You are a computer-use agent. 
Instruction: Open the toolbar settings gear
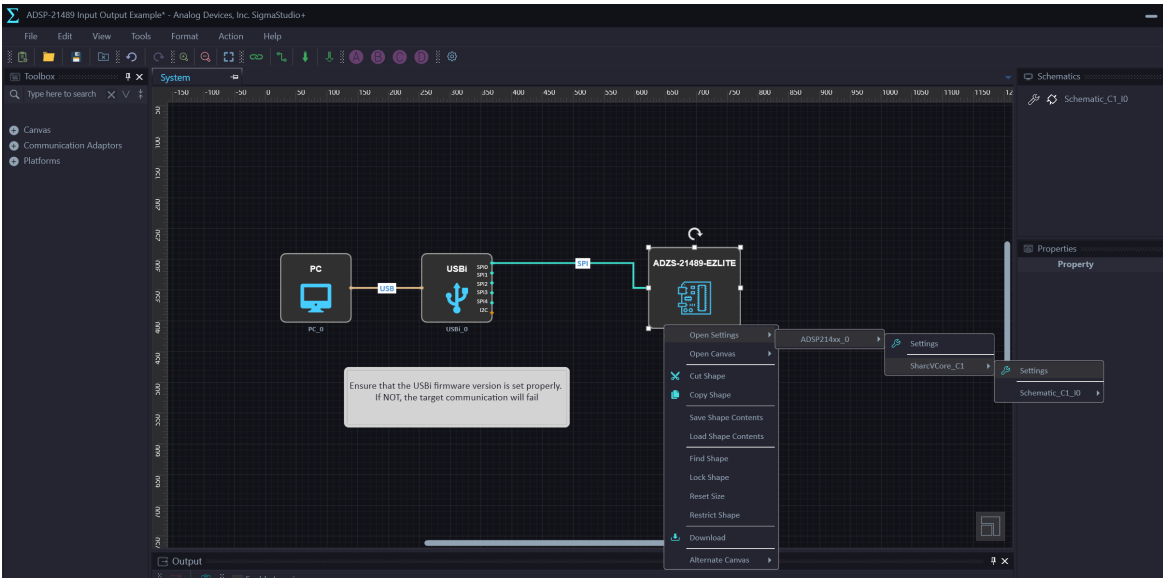click(452, 57)
